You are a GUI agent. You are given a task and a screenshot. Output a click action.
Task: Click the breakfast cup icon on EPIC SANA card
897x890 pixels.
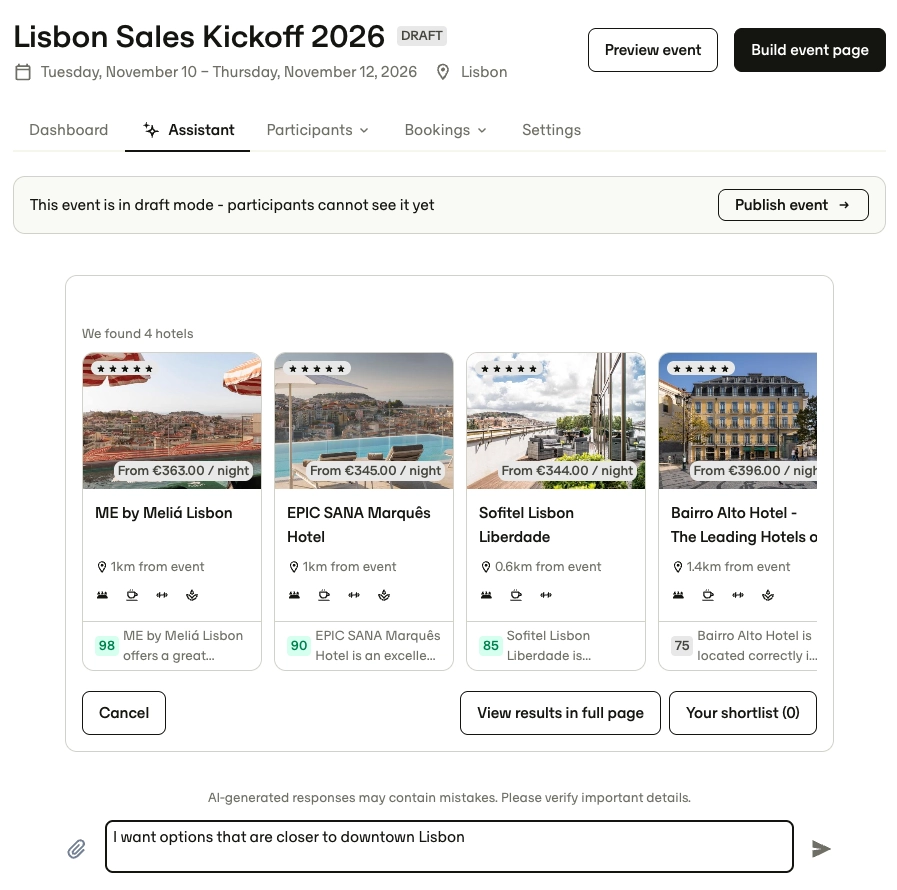click(x=324, y=595)
